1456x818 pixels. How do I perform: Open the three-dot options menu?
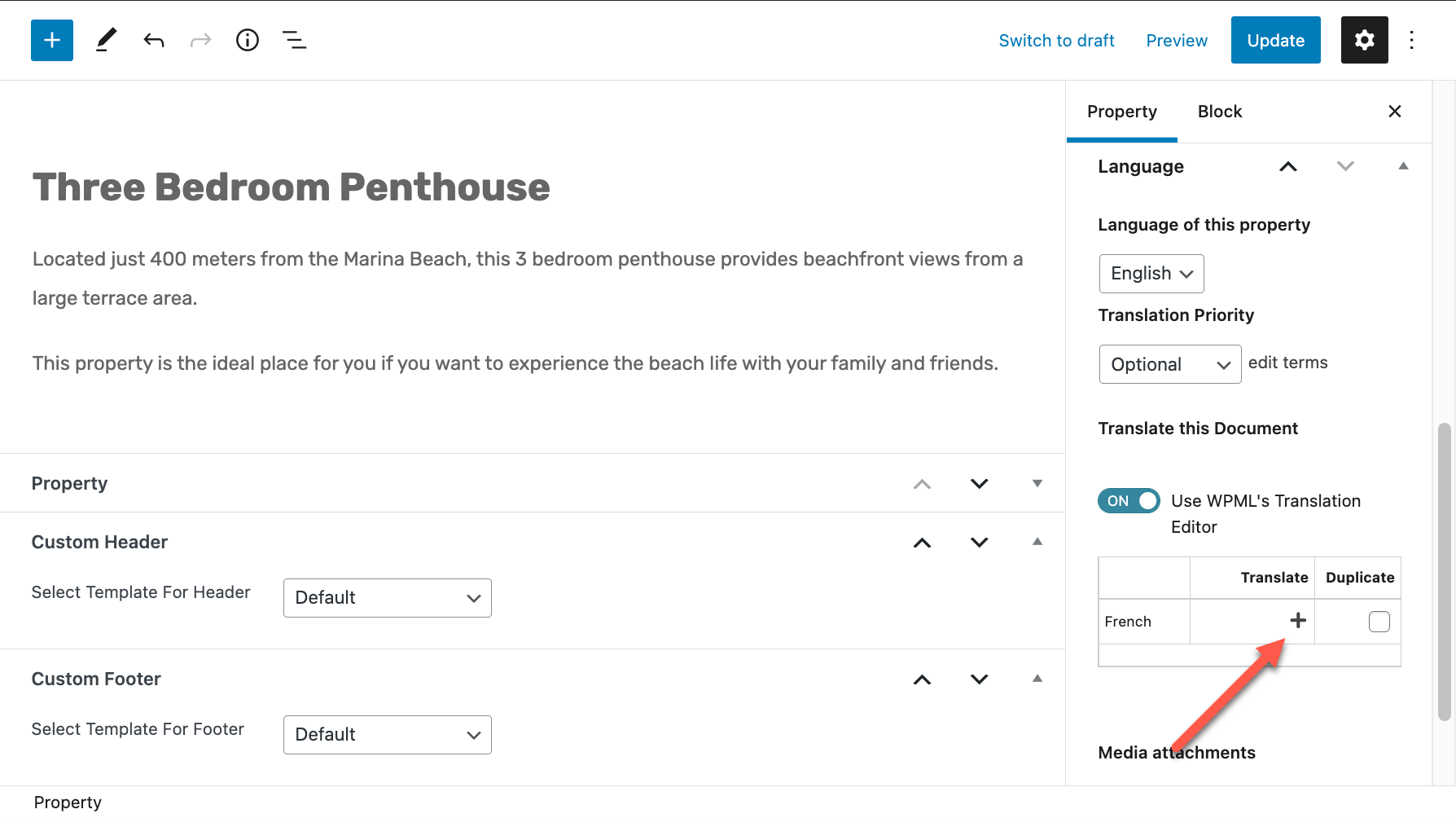click(x=1412, y=40)
